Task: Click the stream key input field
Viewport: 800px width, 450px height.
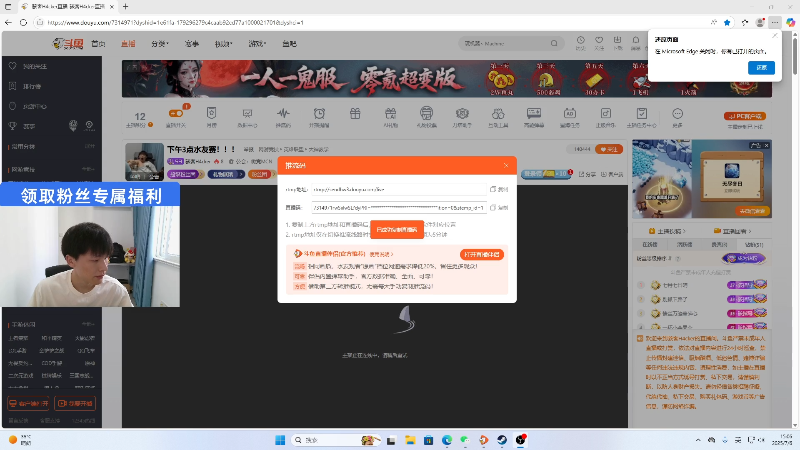Action: [399, 208]
